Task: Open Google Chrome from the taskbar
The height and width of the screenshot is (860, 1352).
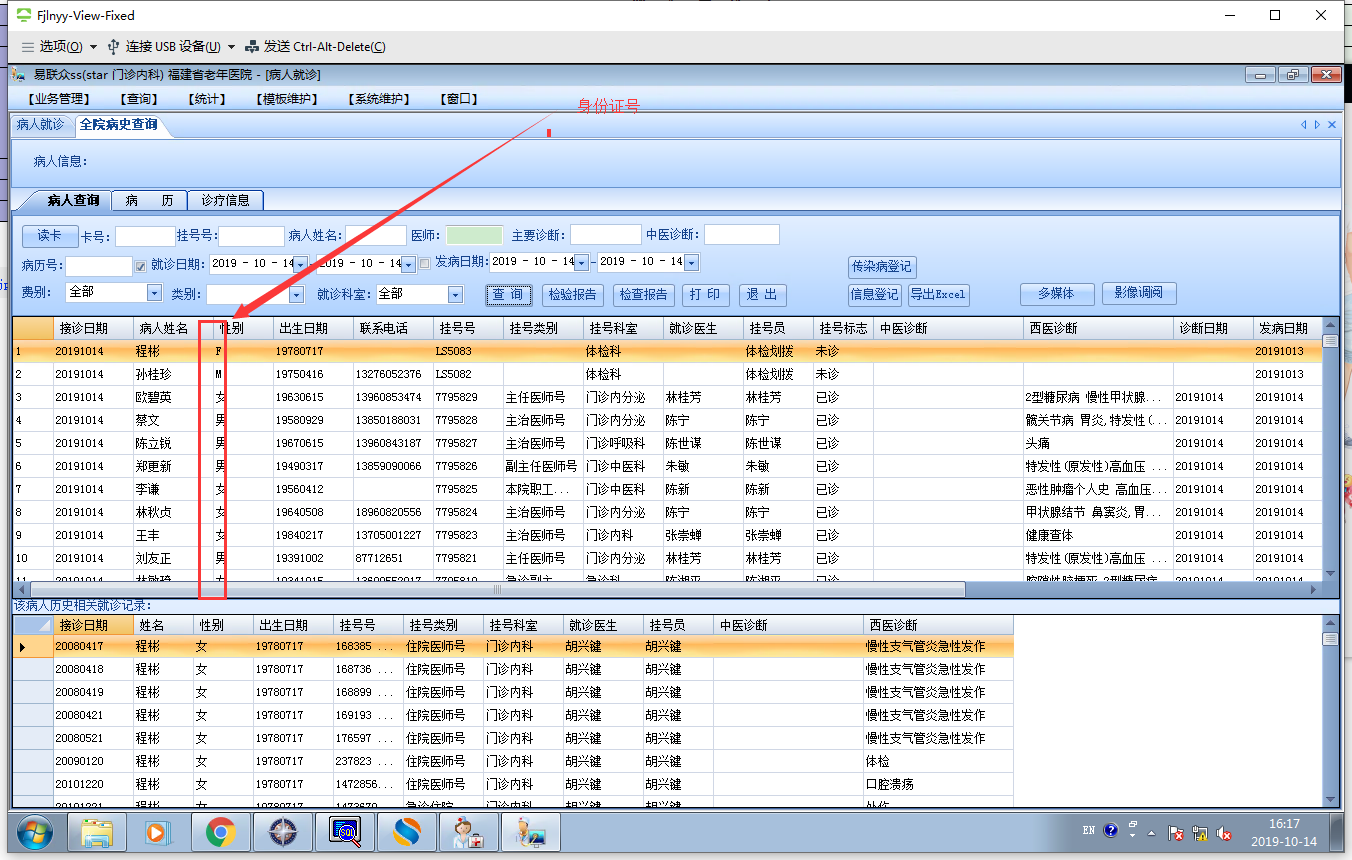Action: (220, 832)
